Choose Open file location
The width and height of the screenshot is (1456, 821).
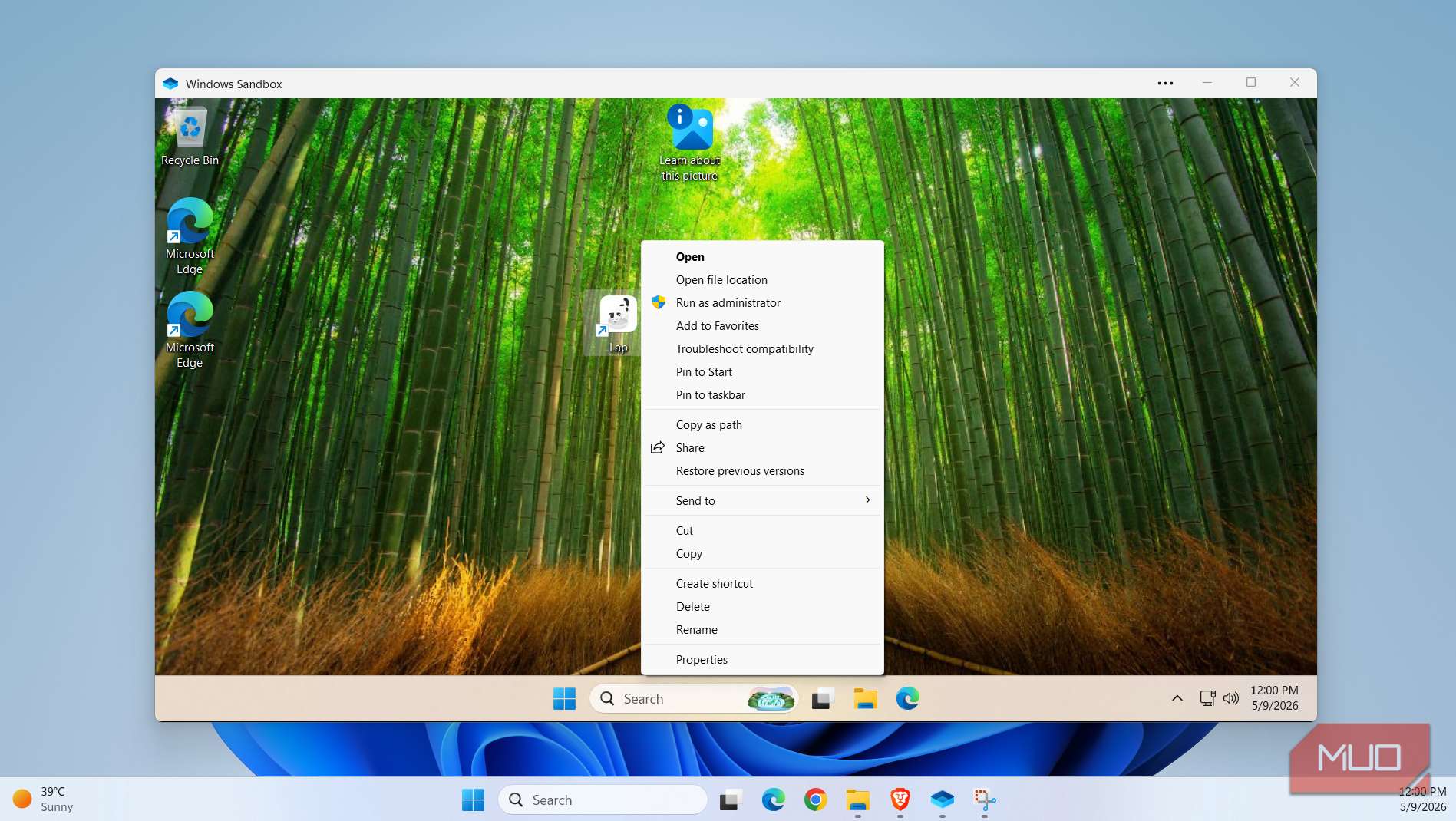[762, 280]
